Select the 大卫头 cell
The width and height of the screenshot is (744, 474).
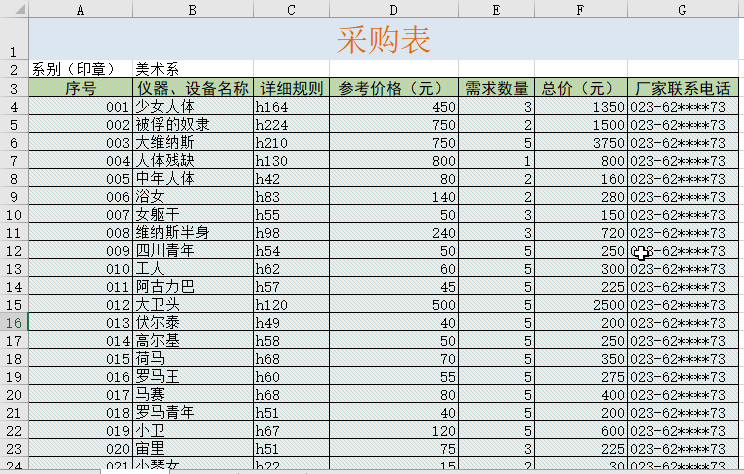[x=192, y=304]
